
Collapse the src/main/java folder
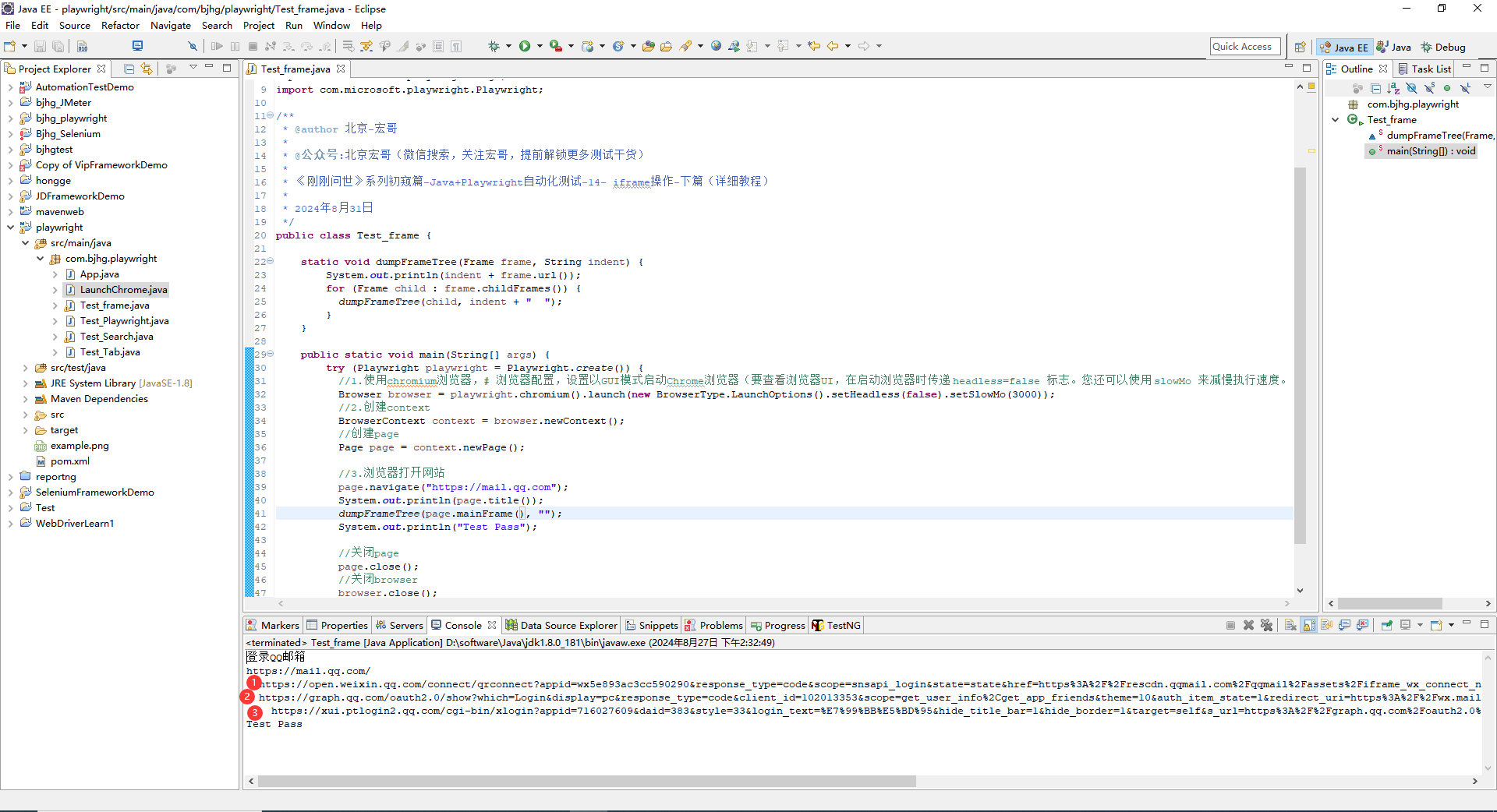point(25,243)
